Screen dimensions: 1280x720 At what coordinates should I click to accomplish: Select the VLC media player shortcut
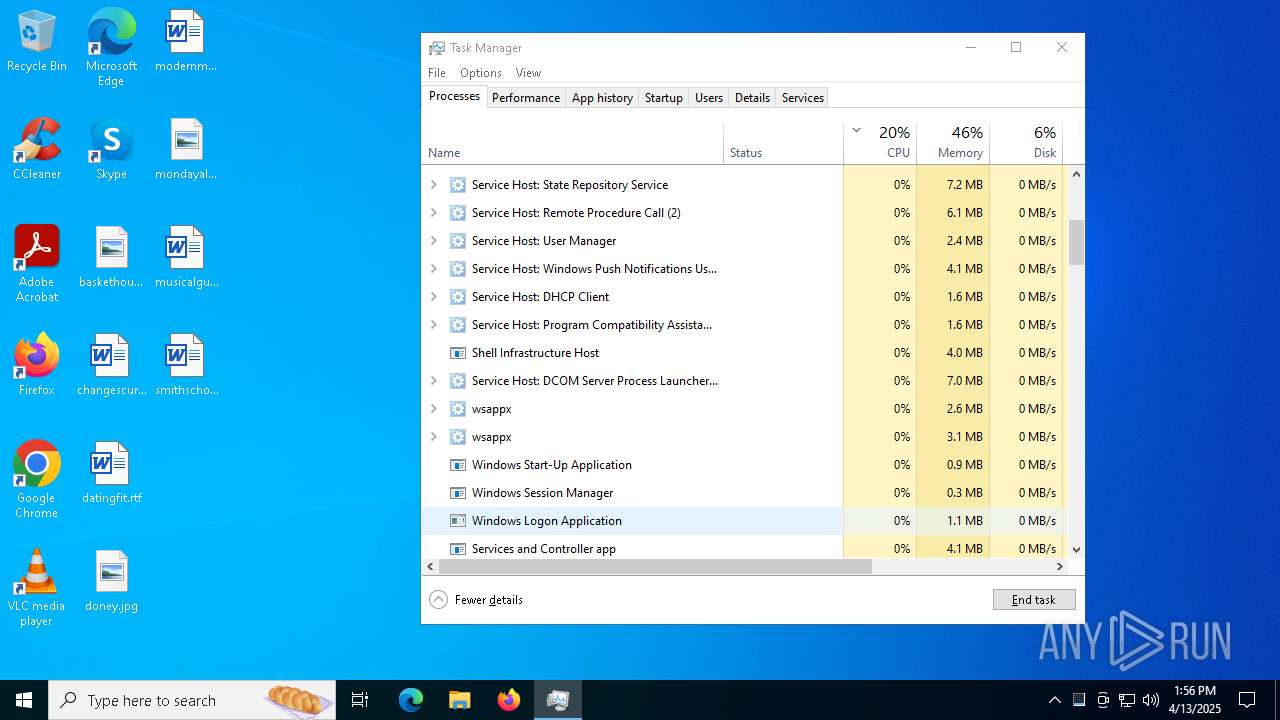click(37, 588)
